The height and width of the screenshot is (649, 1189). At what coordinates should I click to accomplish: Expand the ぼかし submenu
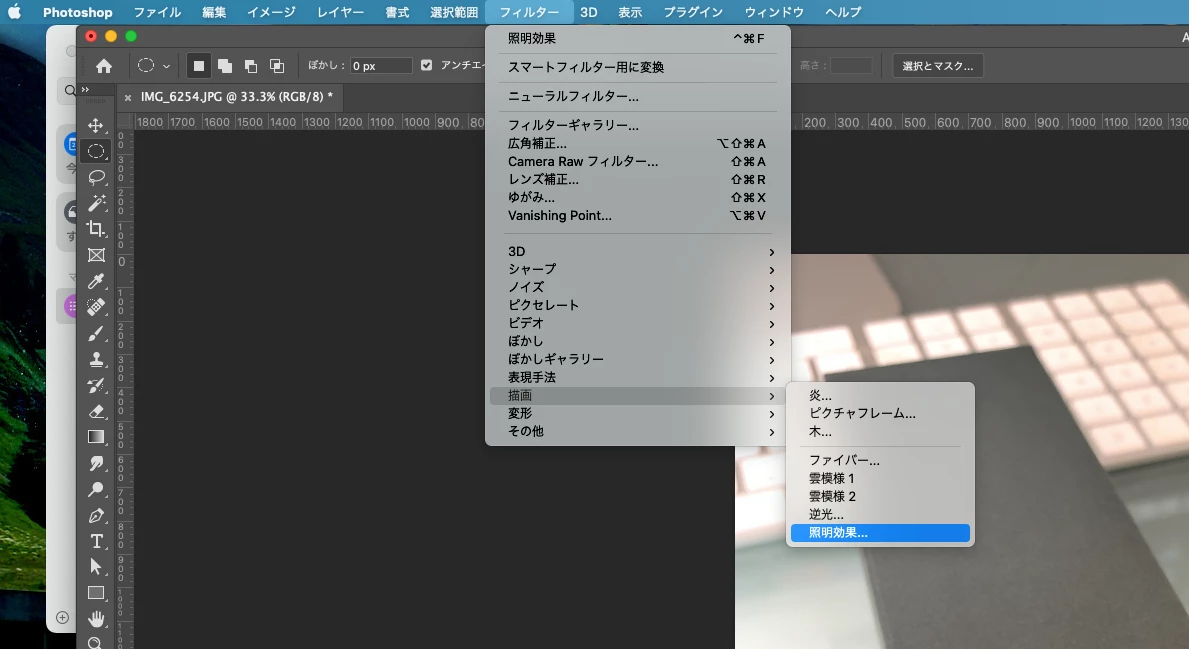tap(638, 341)
